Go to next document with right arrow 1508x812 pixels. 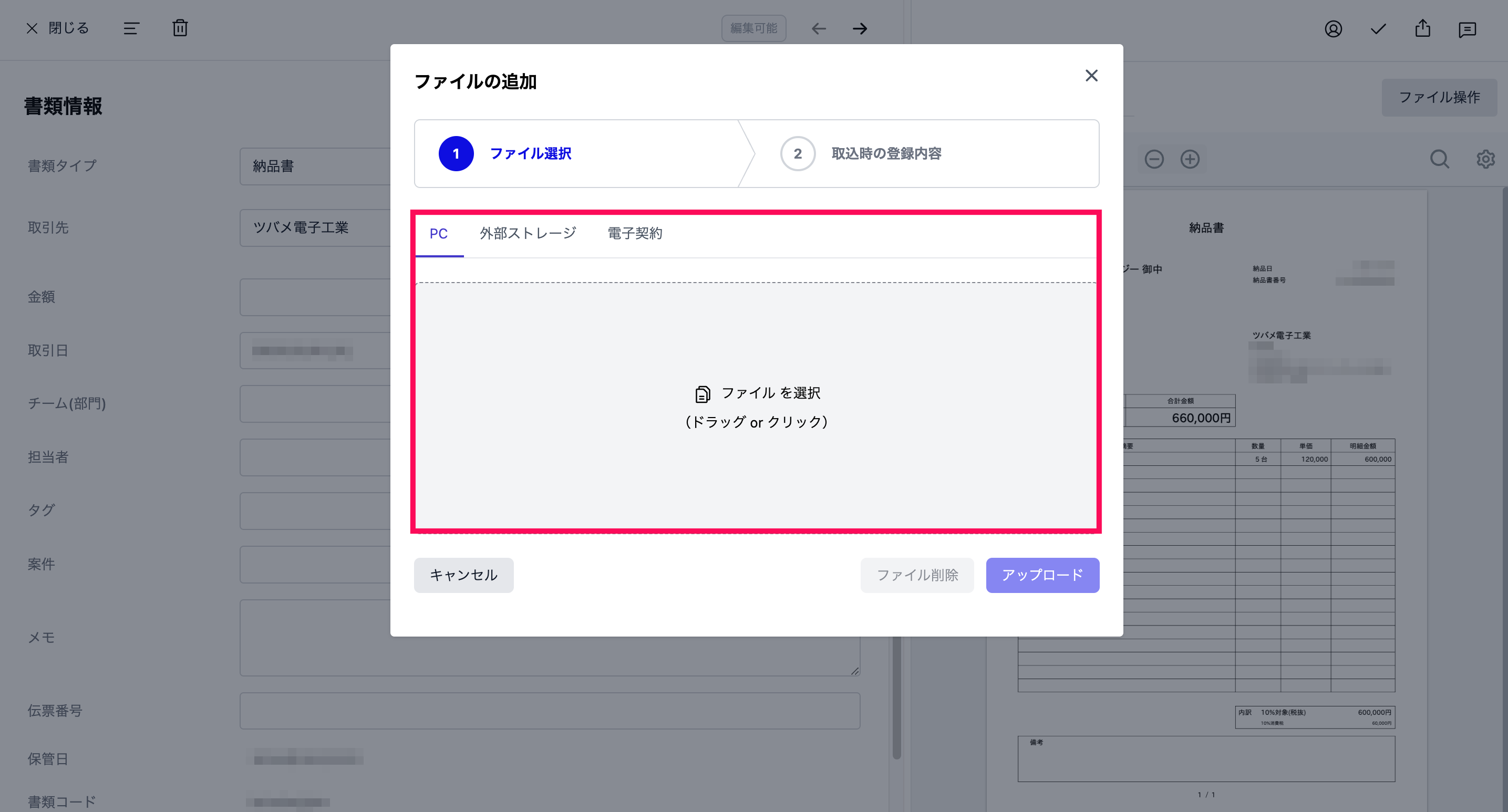[860, 28]
